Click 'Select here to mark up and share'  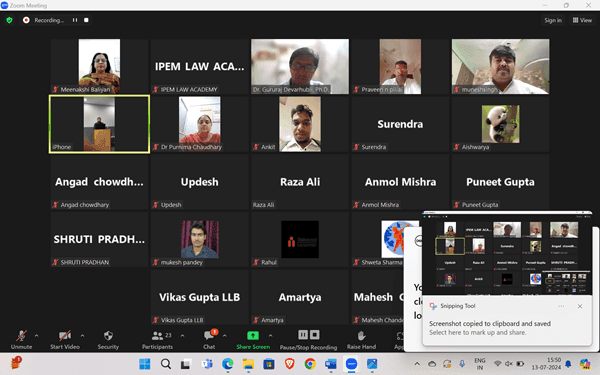[x=478, y=333]
